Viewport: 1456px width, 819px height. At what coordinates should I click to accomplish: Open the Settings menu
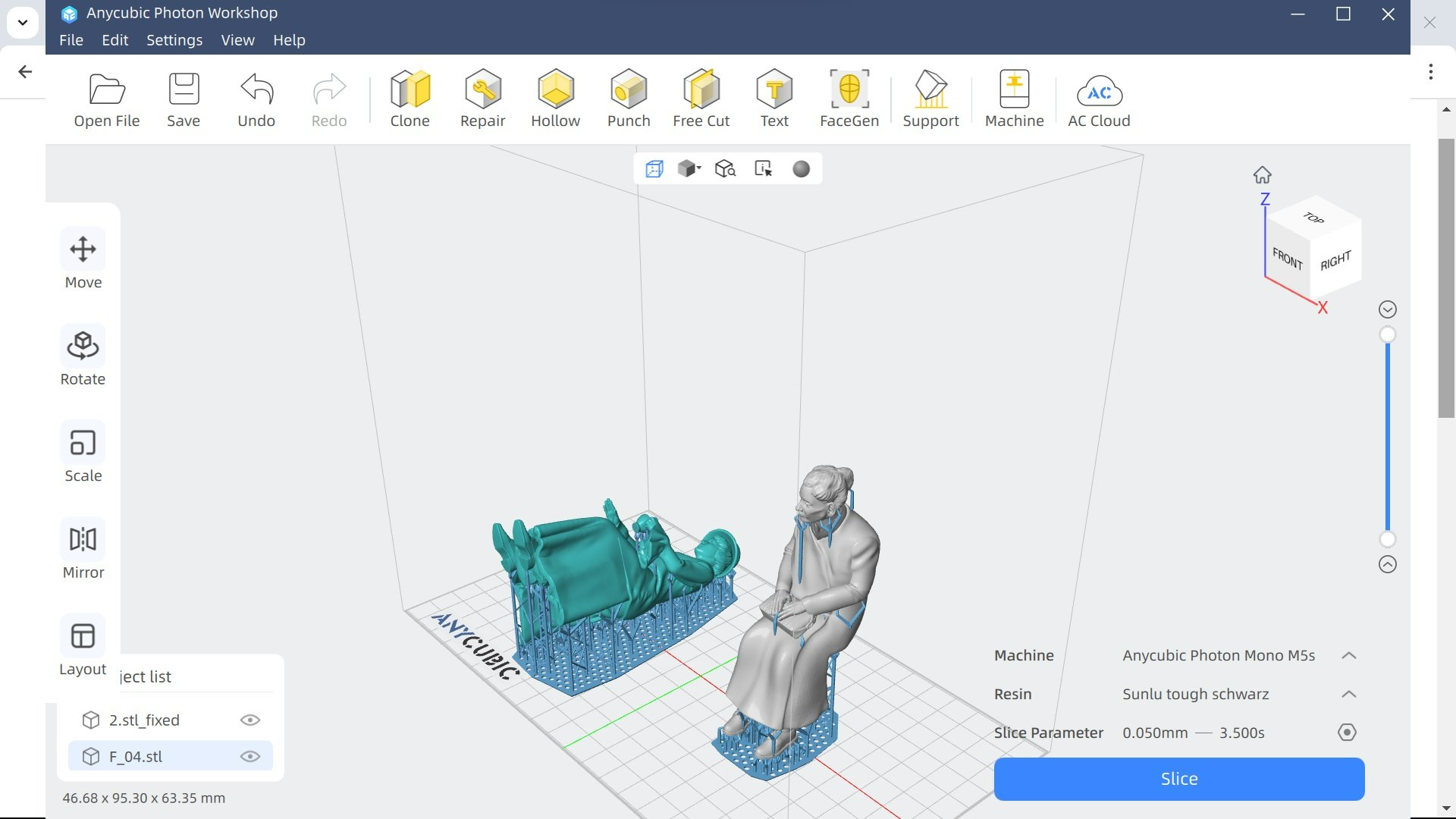(174, 40)
